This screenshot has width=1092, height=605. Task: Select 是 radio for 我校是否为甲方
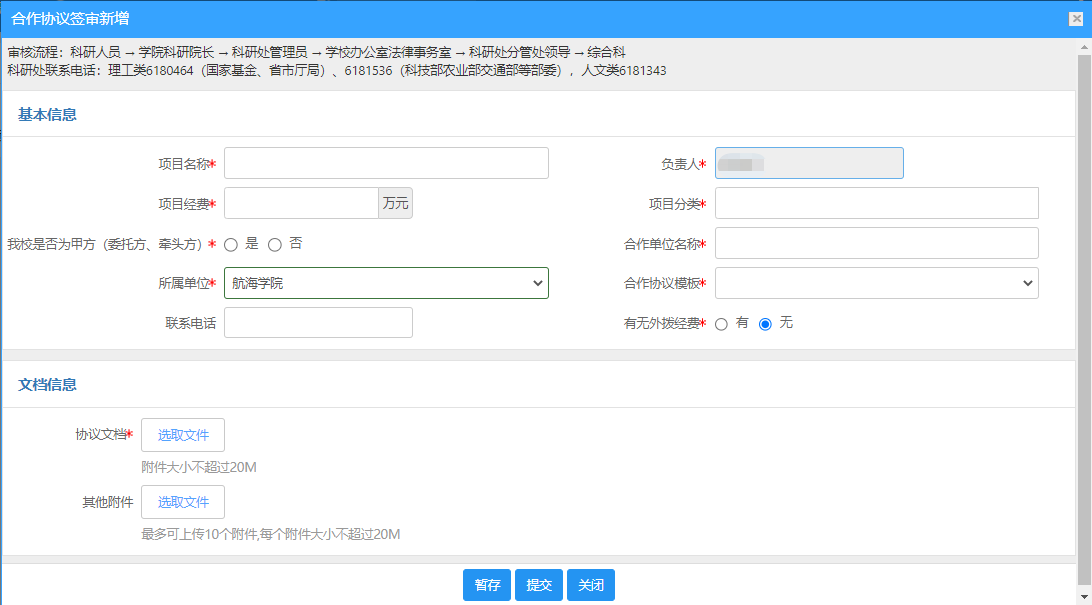coord(231,245)
